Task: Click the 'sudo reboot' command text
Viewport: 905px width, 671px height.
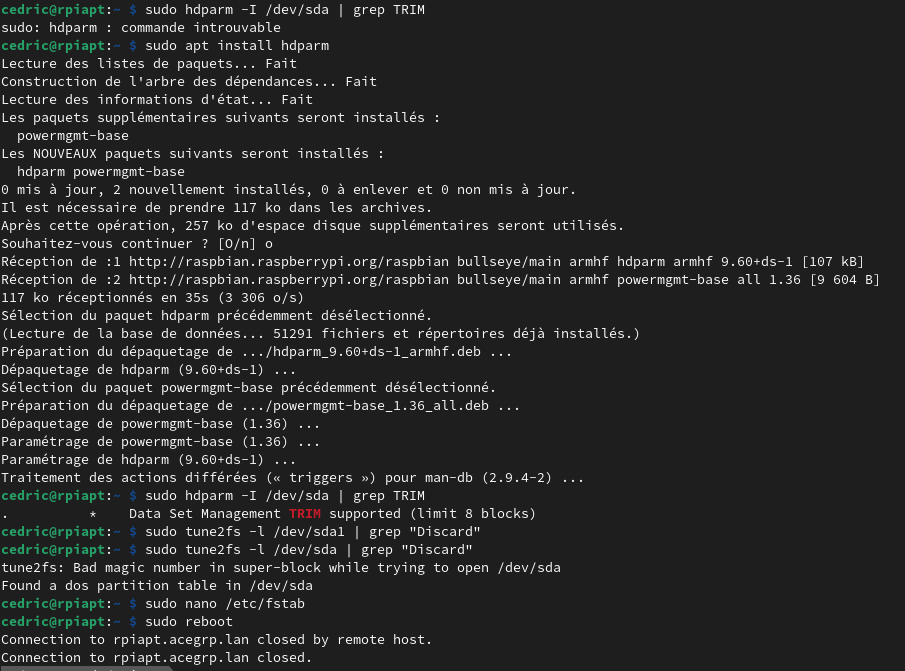Action: pos(189,621)
